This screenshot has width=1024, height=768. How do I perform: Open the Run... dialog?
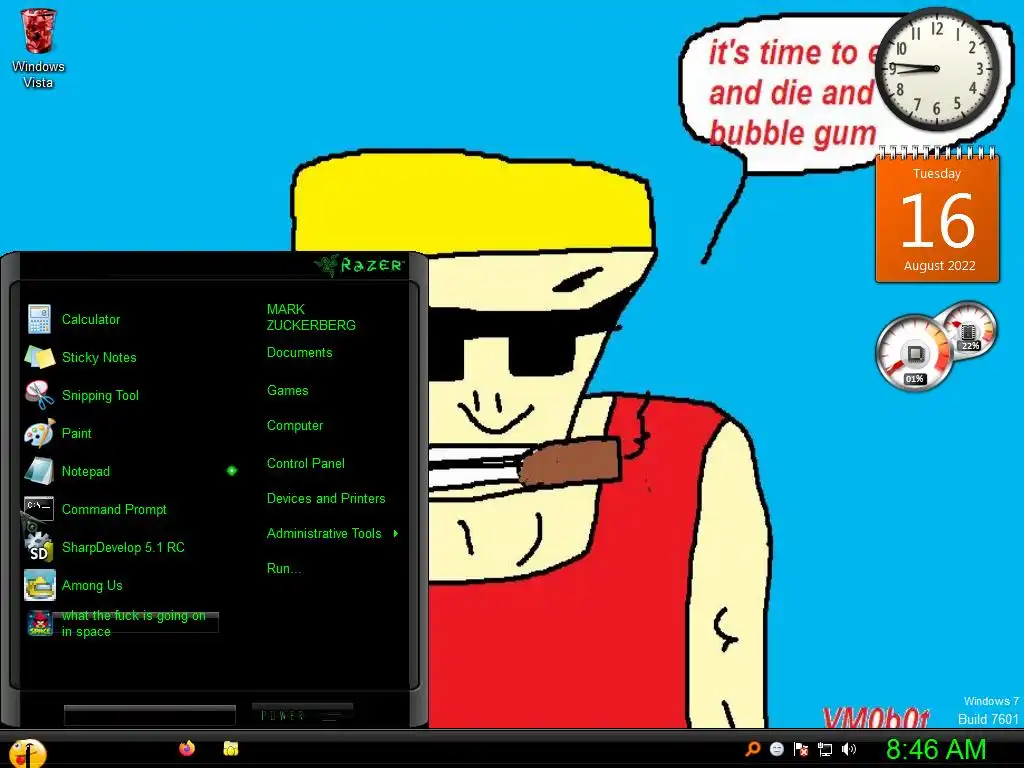284,568
